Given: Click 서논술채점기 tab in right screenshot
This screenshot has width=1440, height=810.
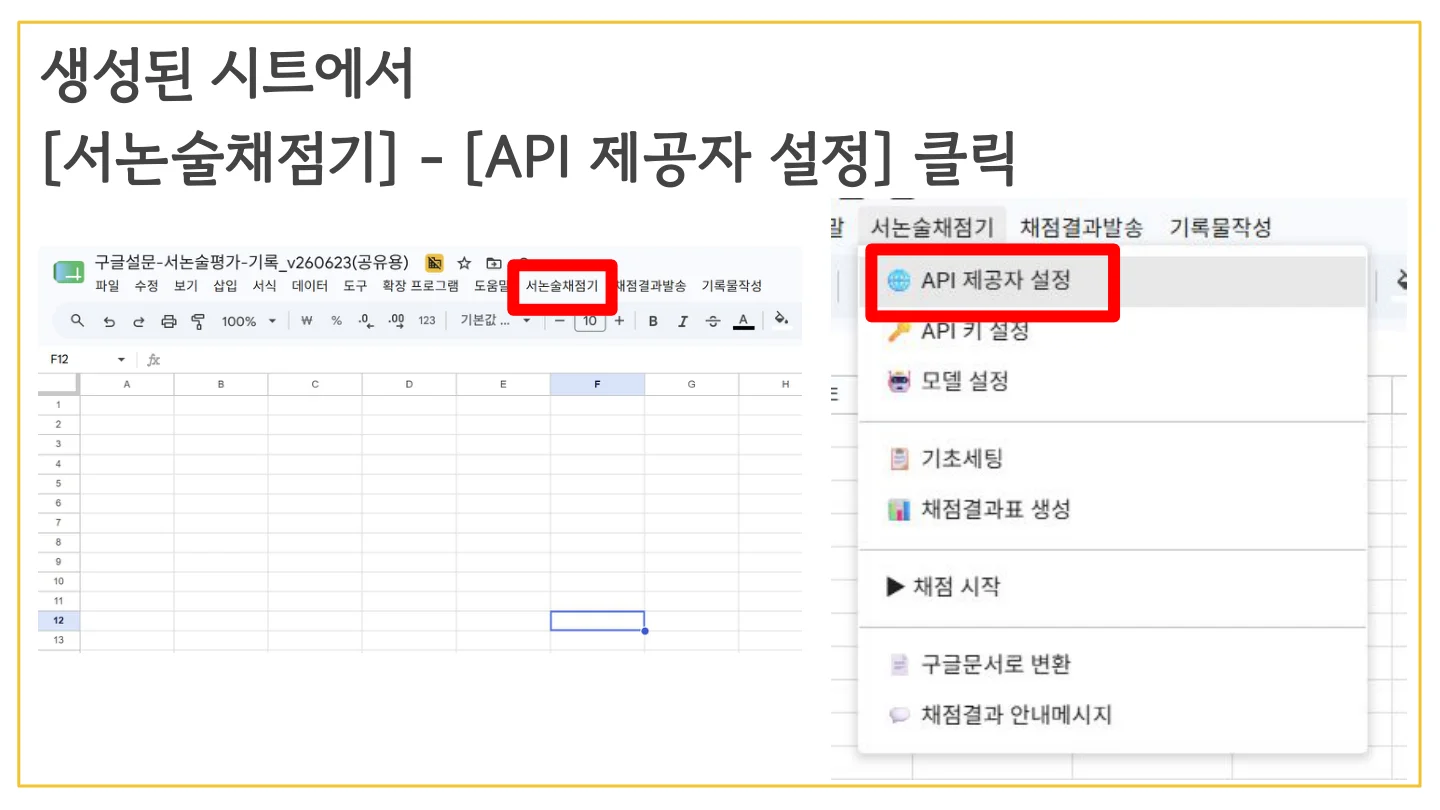Looking at the screenshot, I should pos(932,227).
